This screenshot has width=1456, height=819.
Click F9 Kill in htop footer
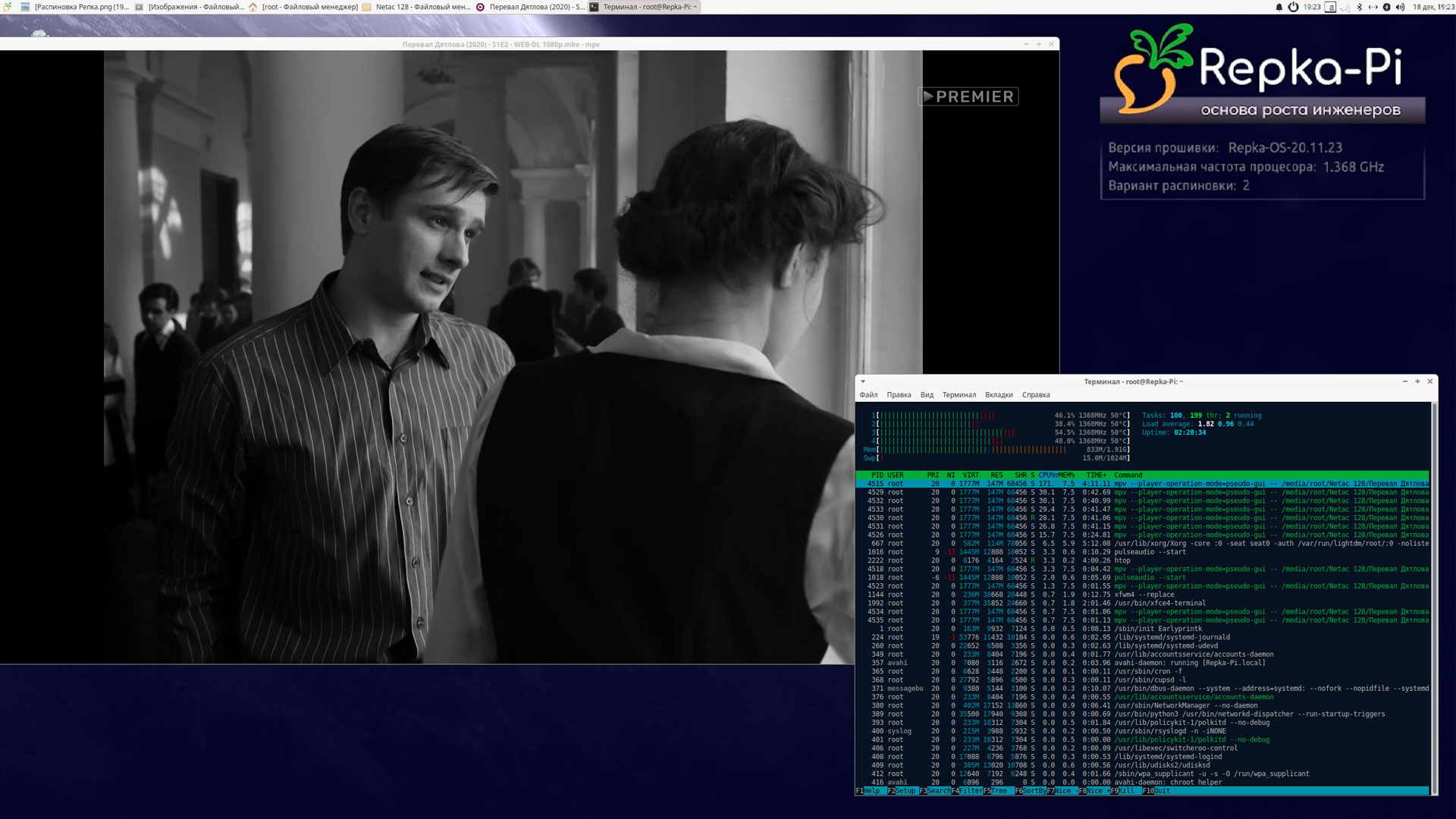[x=1126, y=791]
